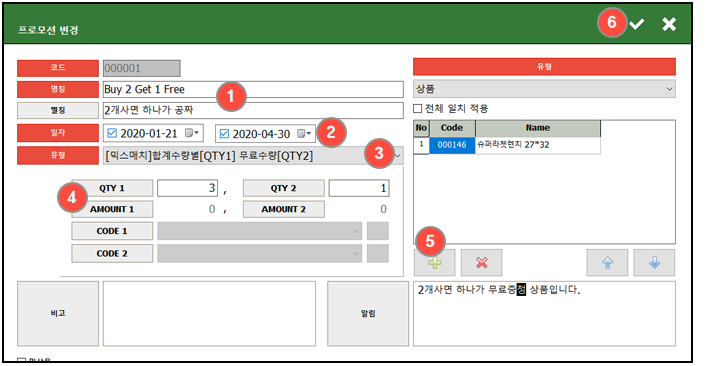Select product name 슈퍼라쳇렌지 27*32
Viewport: 723px width, 366px height.
pyautogui.click(x=538, y=145)
